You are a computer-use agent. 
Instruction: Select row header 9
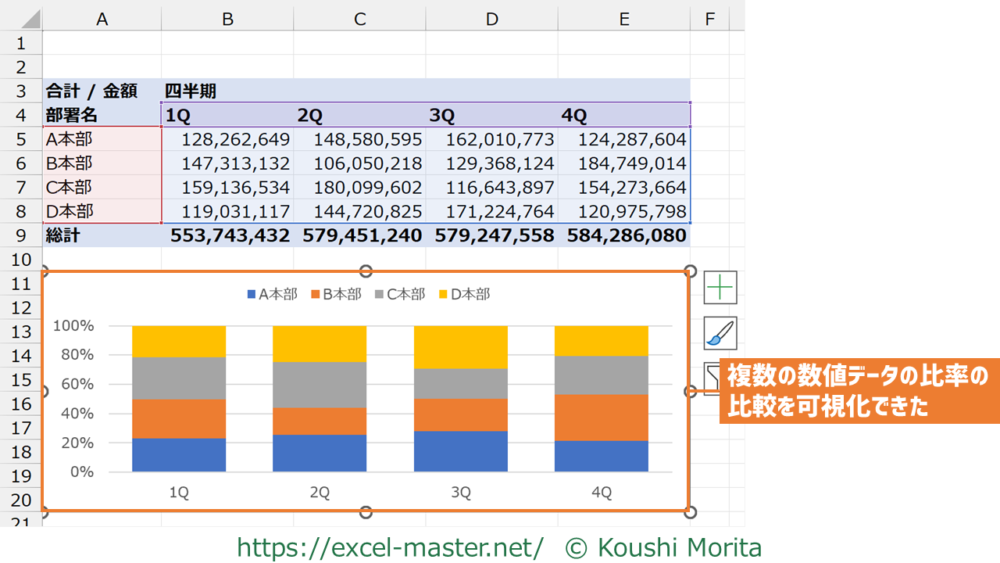(x=21, y=236)
